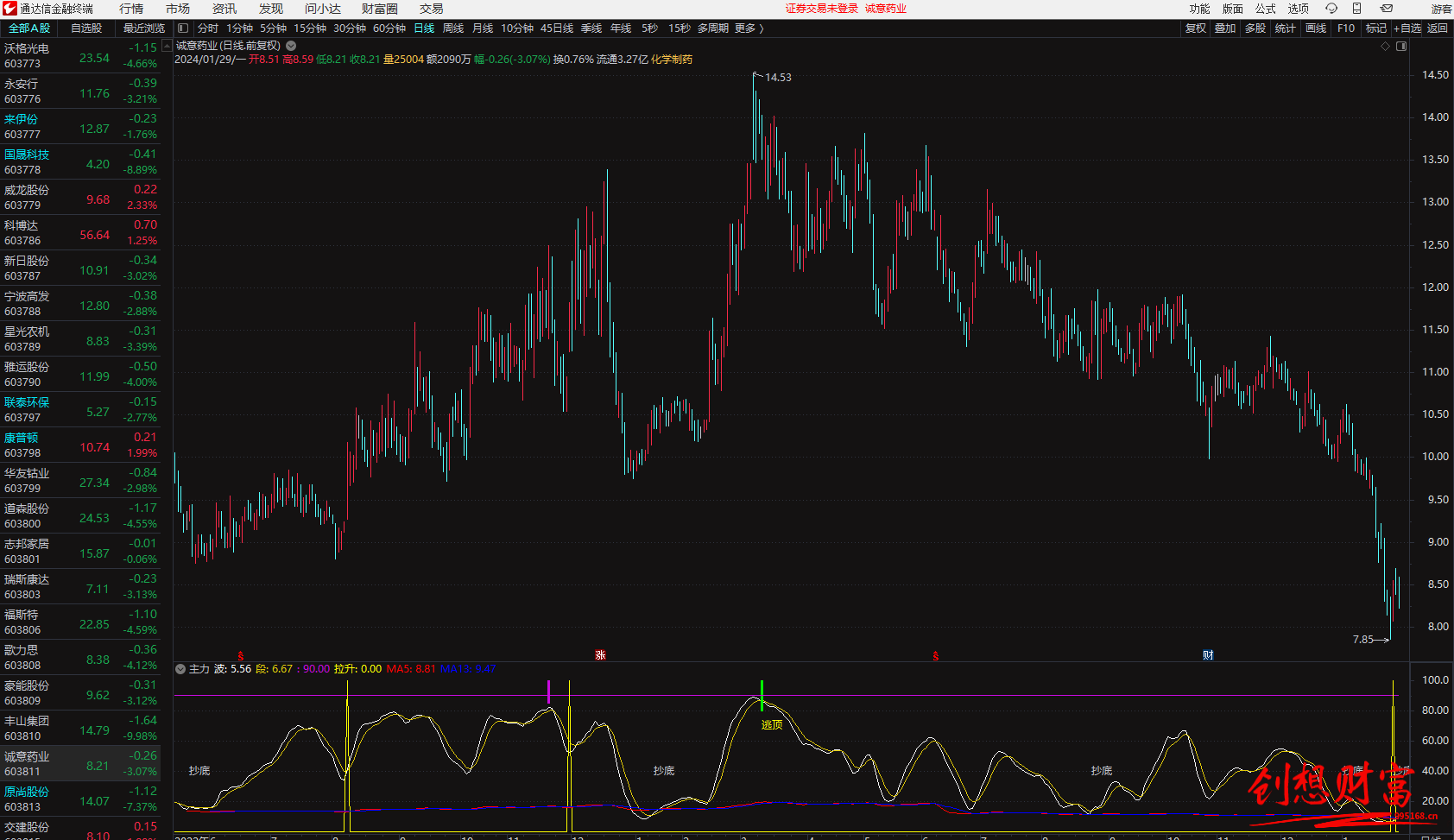Viewport: 1454px width, 840px height.
Task: Click 证券交易未登录 login link
Action: [x=821, y=9]
